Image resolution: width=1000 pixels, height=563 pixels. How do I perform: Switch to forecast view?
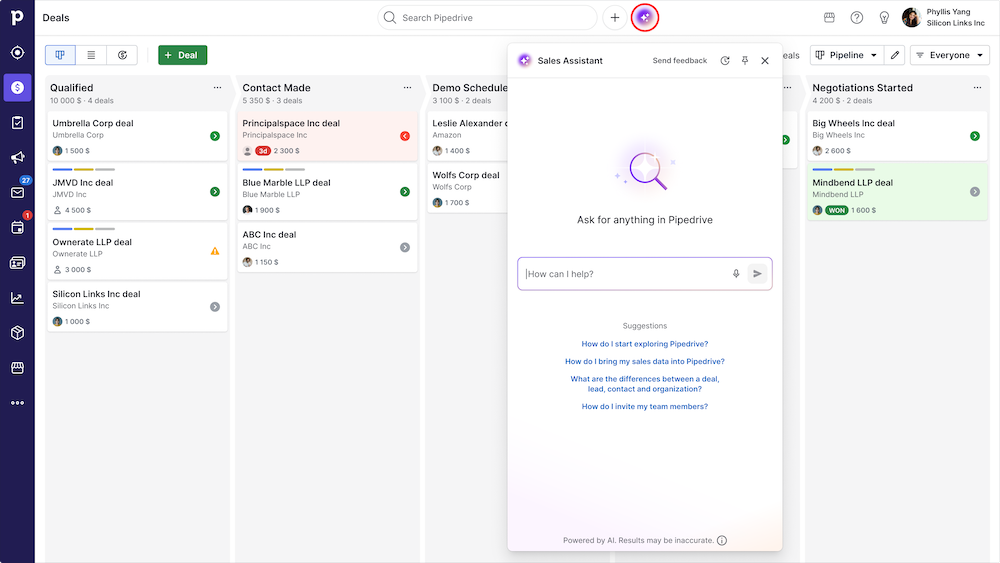[x=122, y=55]
